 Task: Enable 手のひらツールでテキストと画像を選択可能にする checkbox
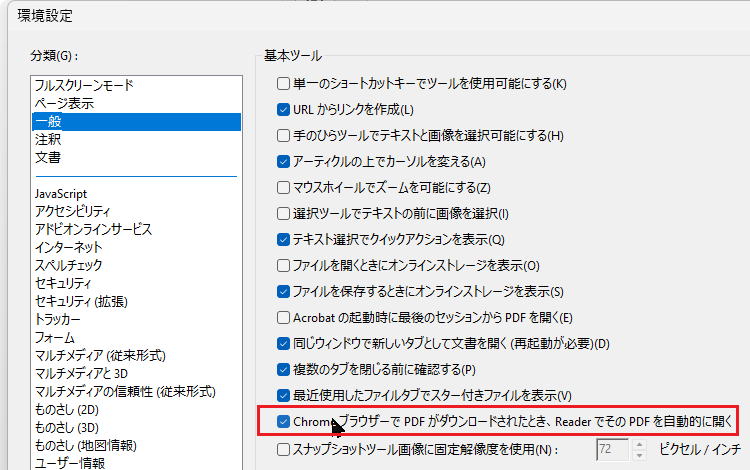[284, 135]
